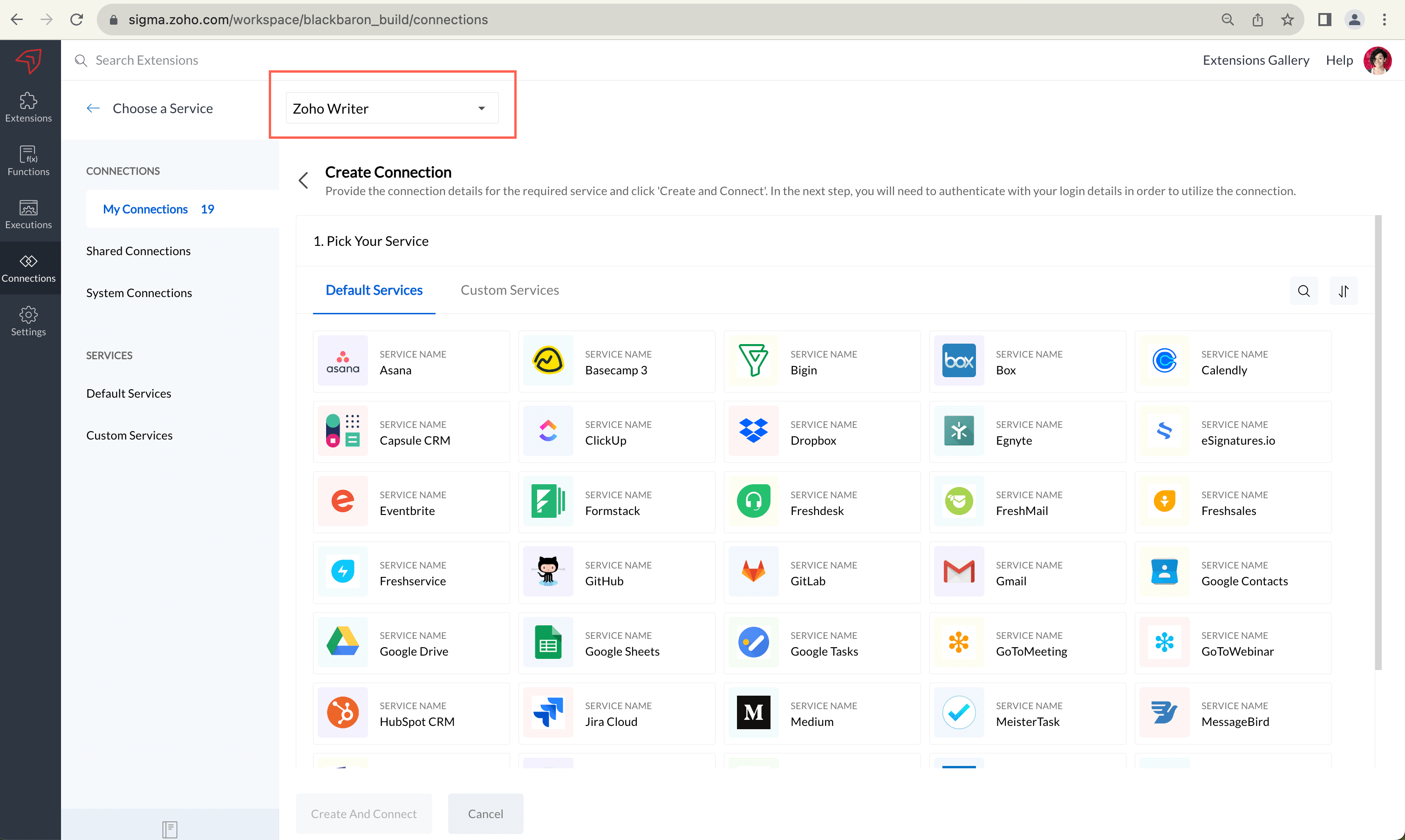Pick the Dropbox service card
1405x840 pixels.
pos(821,432)
